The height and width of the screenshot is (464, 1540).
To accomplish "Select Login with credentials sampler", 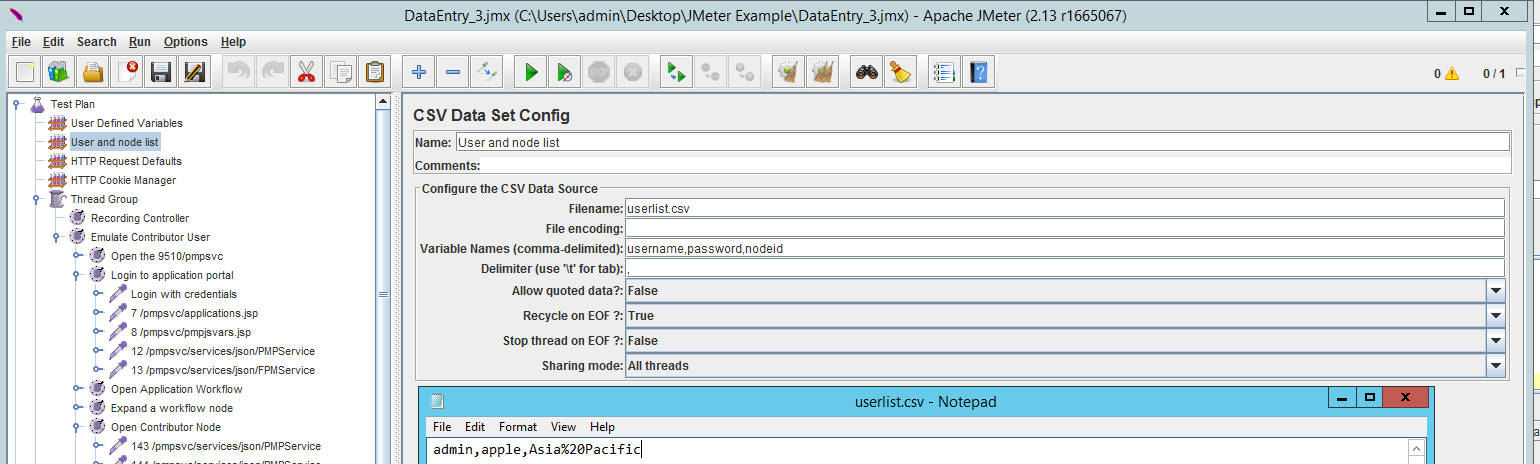I will [184, 294].
